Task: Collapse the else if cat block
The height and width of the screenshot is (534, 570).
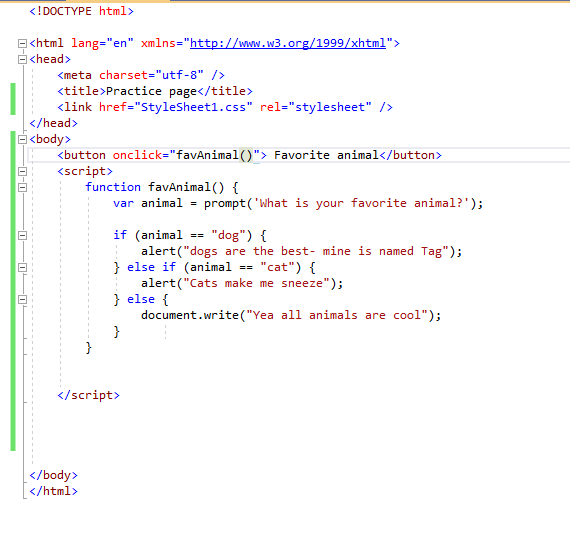Action: coord(22,267)
